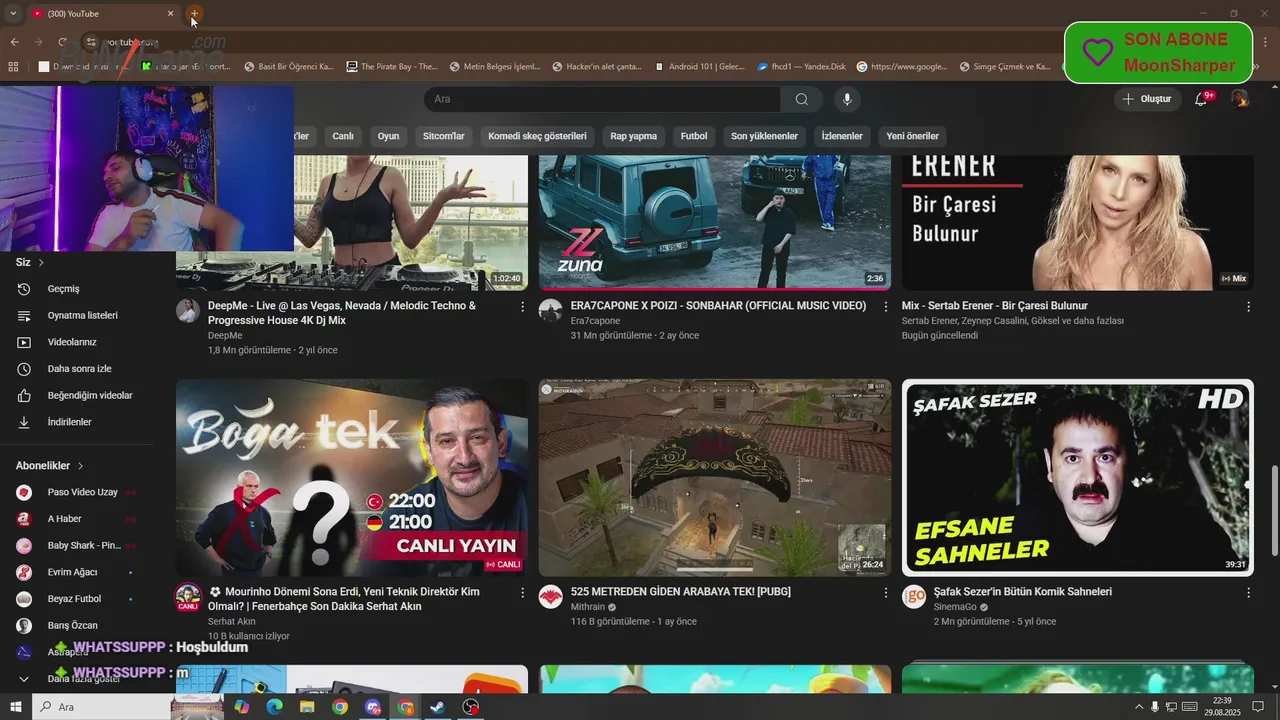1280x720 pixels.
Task: Open Copilot from the taskbar
Action: click(x=241, y=707)
